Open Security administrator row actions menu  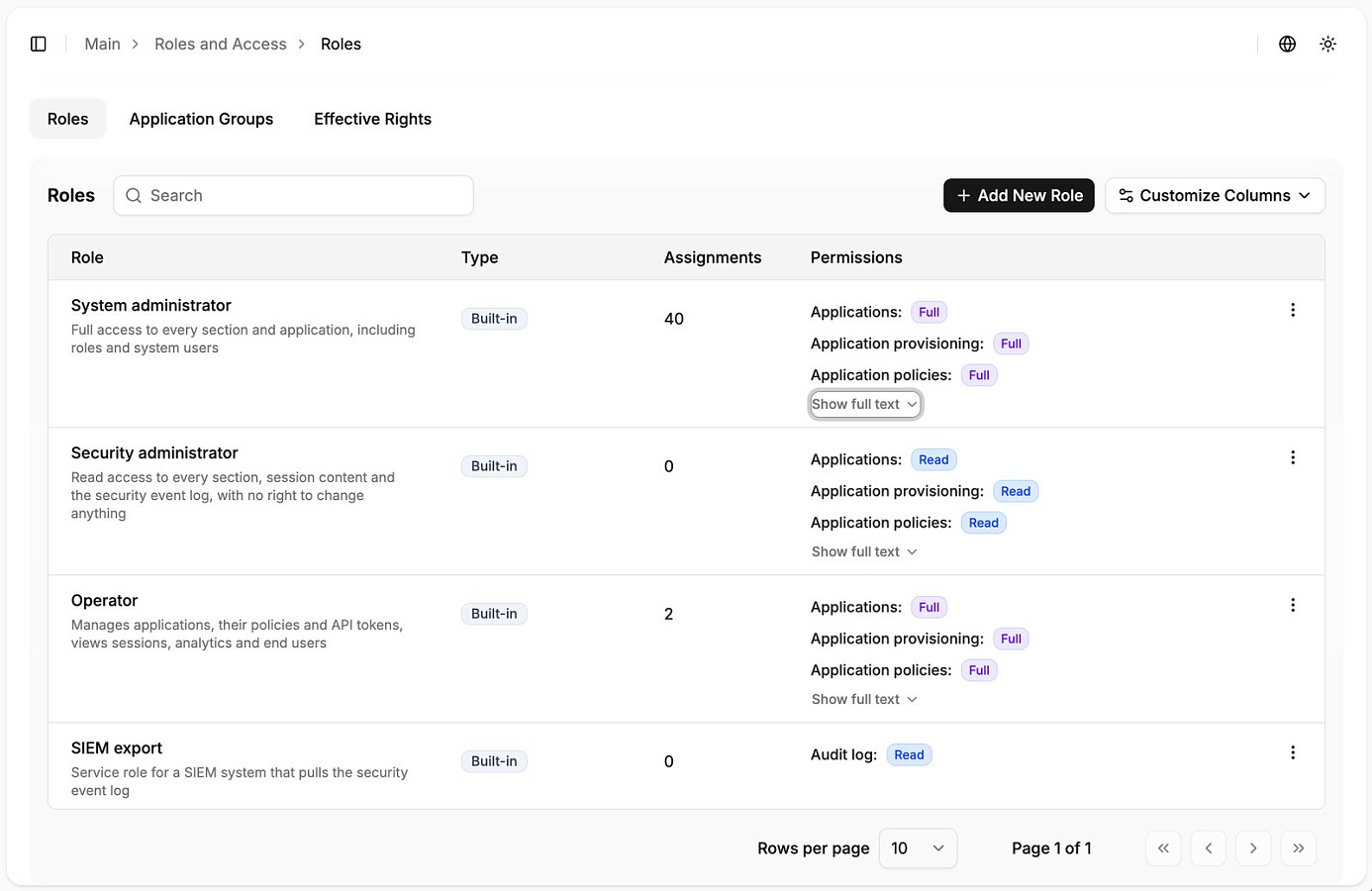coord(1293,457)
